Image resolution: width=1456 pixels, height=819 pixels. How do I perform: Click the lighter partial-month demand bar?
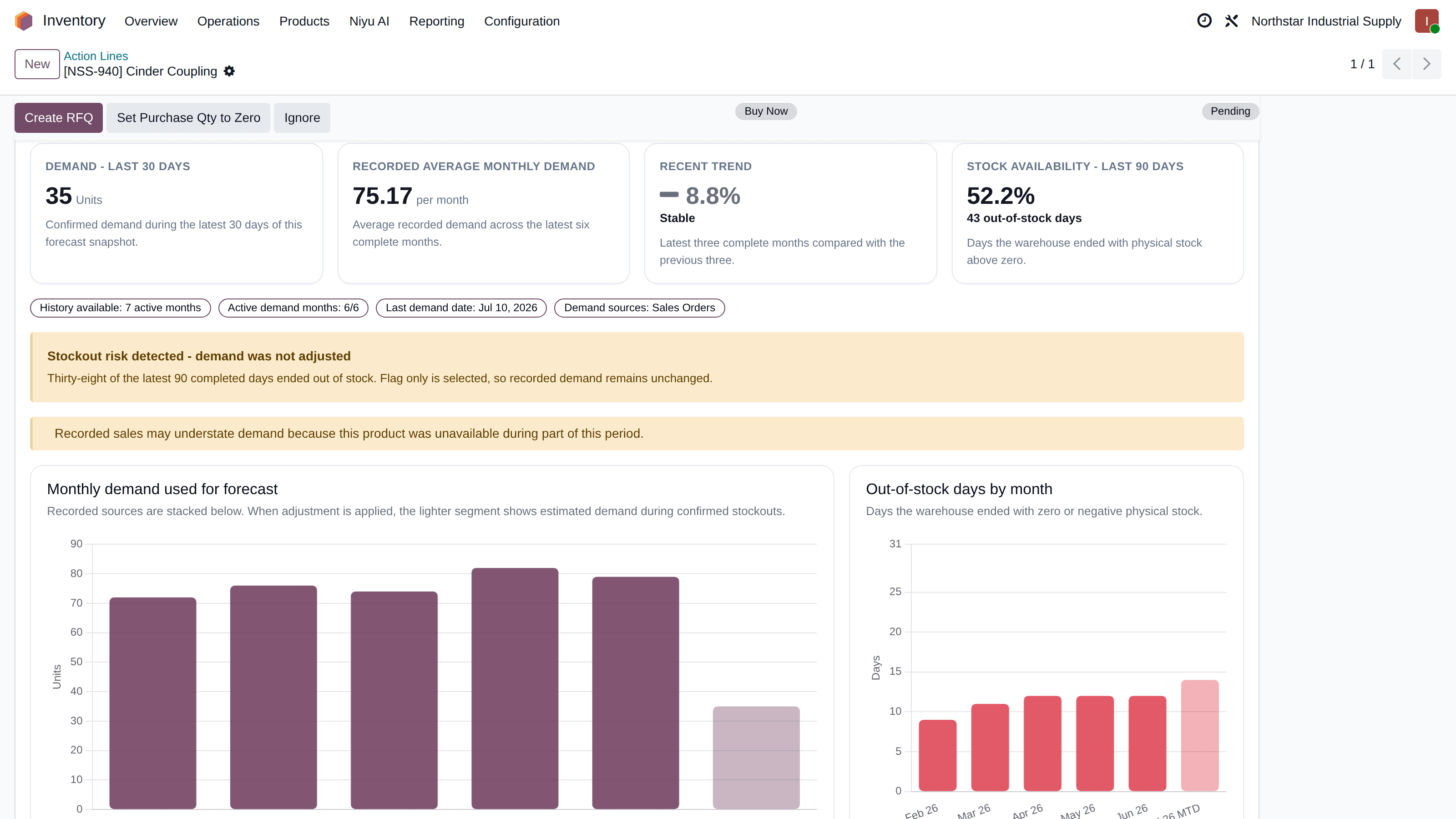pos(756,758)
